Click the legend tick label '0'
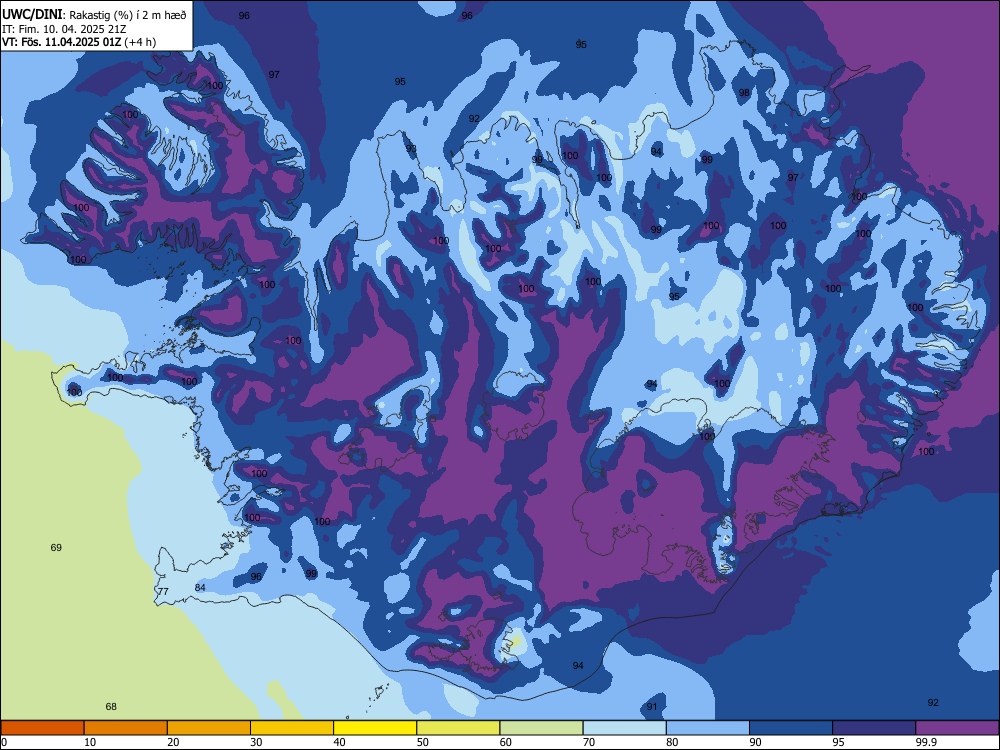Viewport: 1000px width, 750px height. 4,742
